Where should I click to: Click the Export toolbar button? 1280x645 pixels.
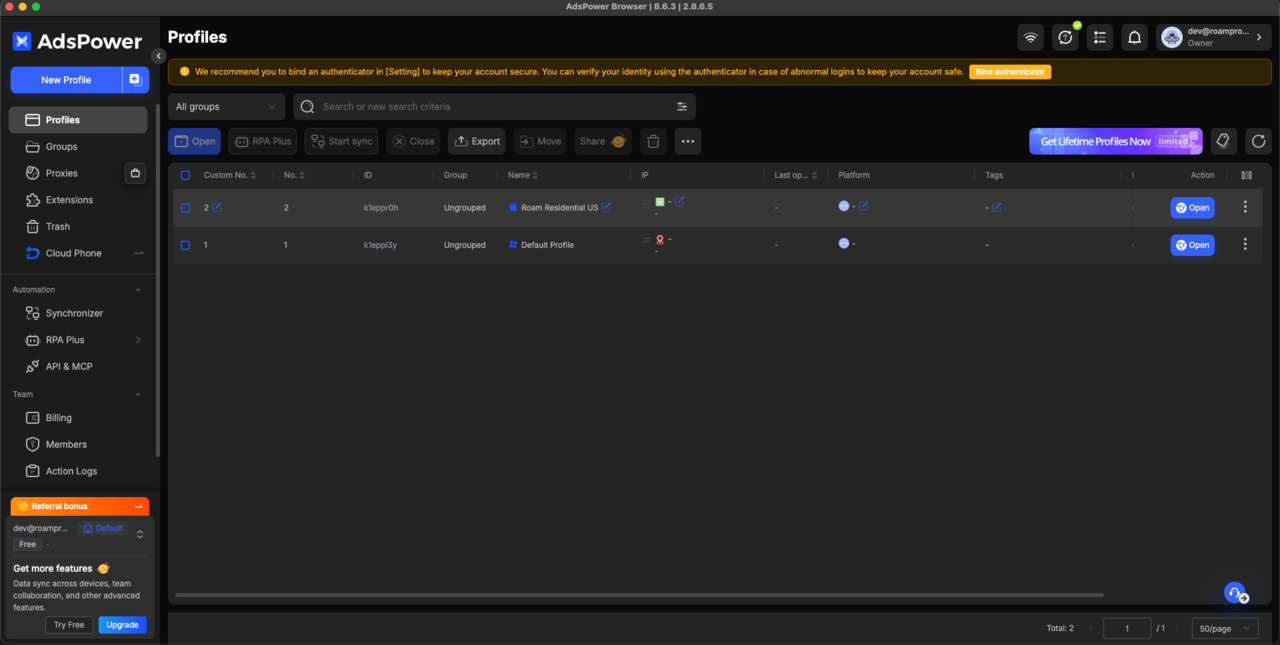point(477,141)
